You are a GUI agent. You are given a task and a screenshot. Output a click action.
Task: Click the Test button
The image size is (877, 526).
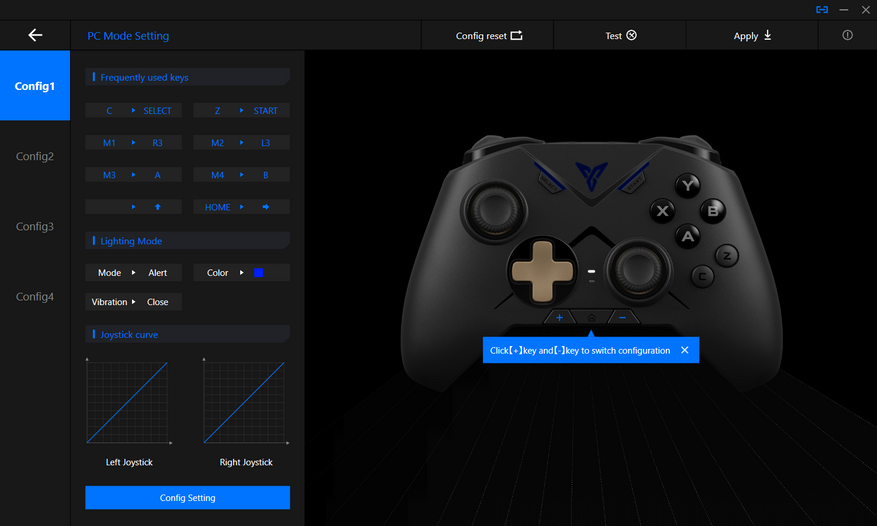(x=620, y=35)
